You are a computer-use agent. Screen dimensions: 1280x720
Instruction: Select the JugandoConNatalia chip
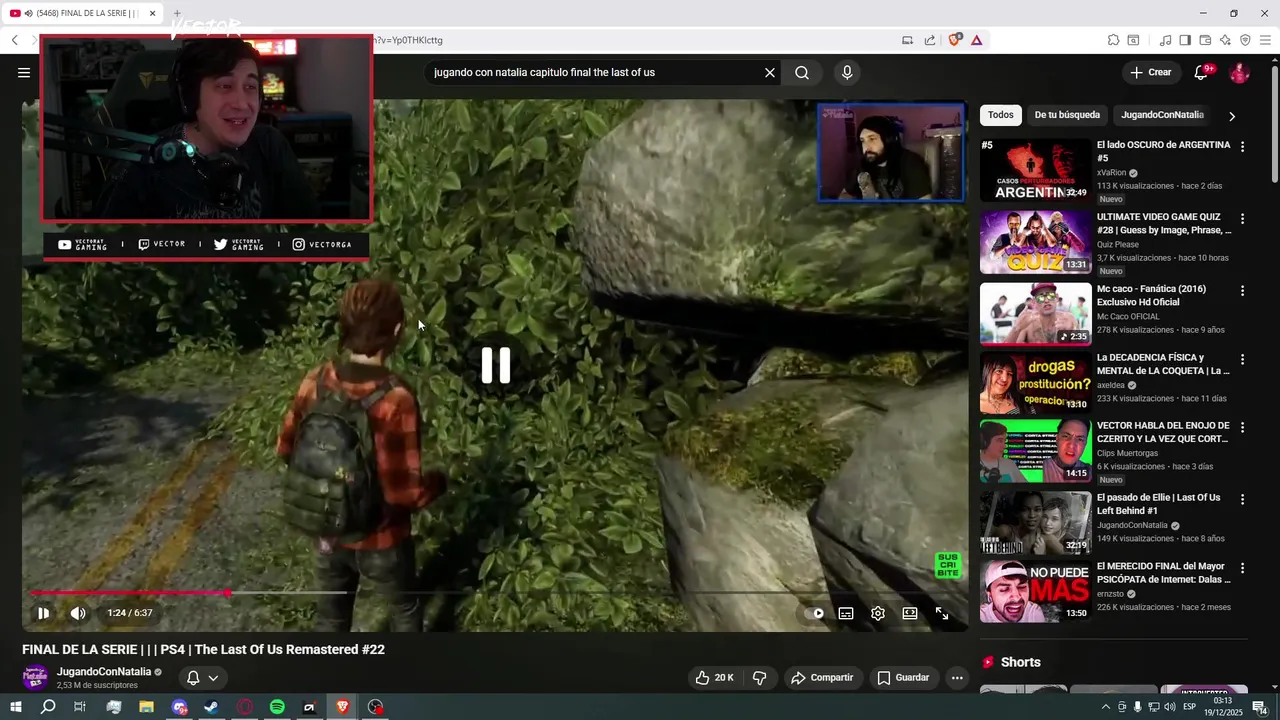click(1162, 115)
